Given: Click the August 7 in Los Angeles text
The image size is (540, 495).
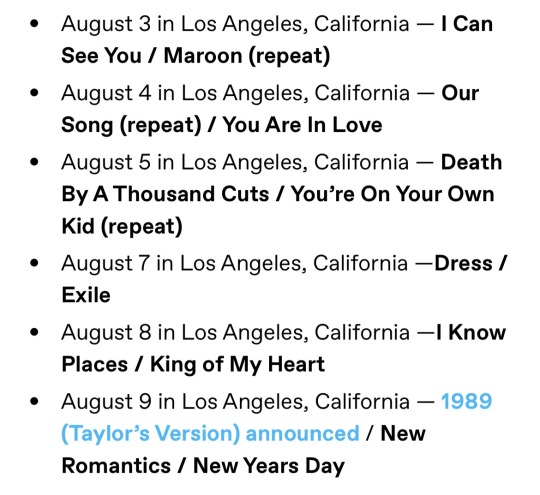Looking at the screenshot, I should tap(183, 263).
